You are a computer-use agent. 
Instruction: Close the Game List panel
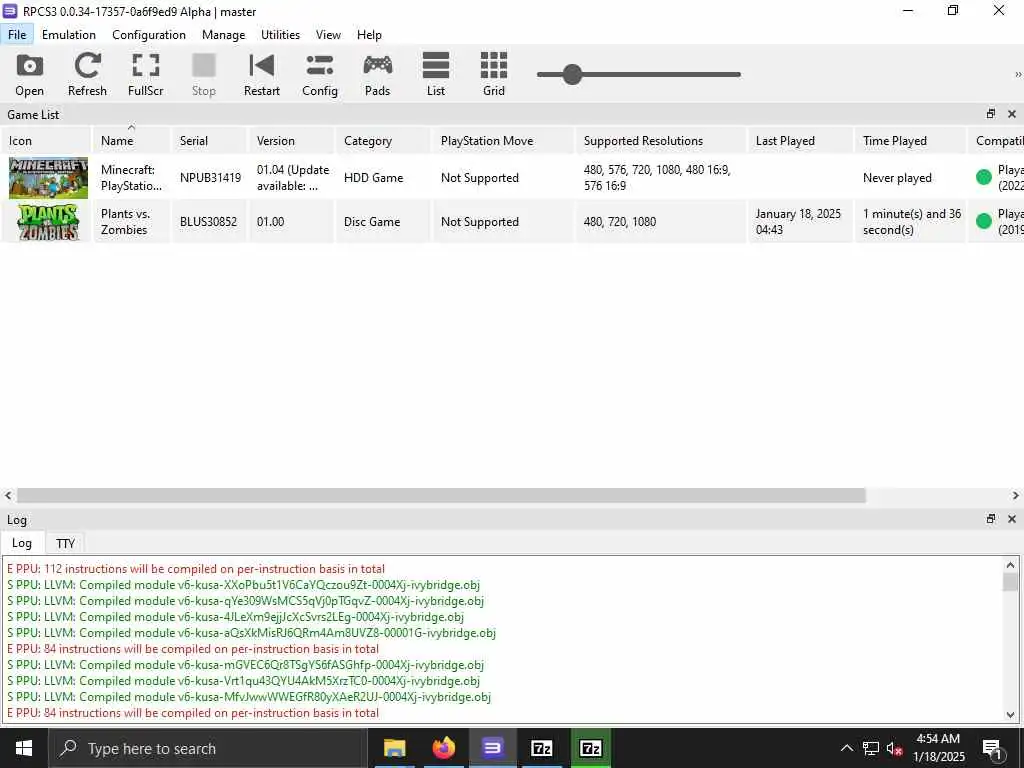point(1012,114)
